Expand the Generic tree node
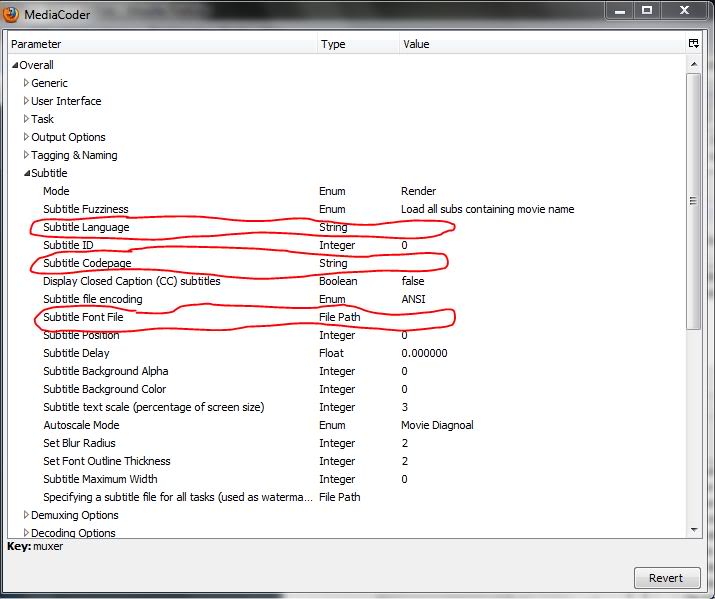The width and height of the screenshot is (715, 599). [26, 83]
